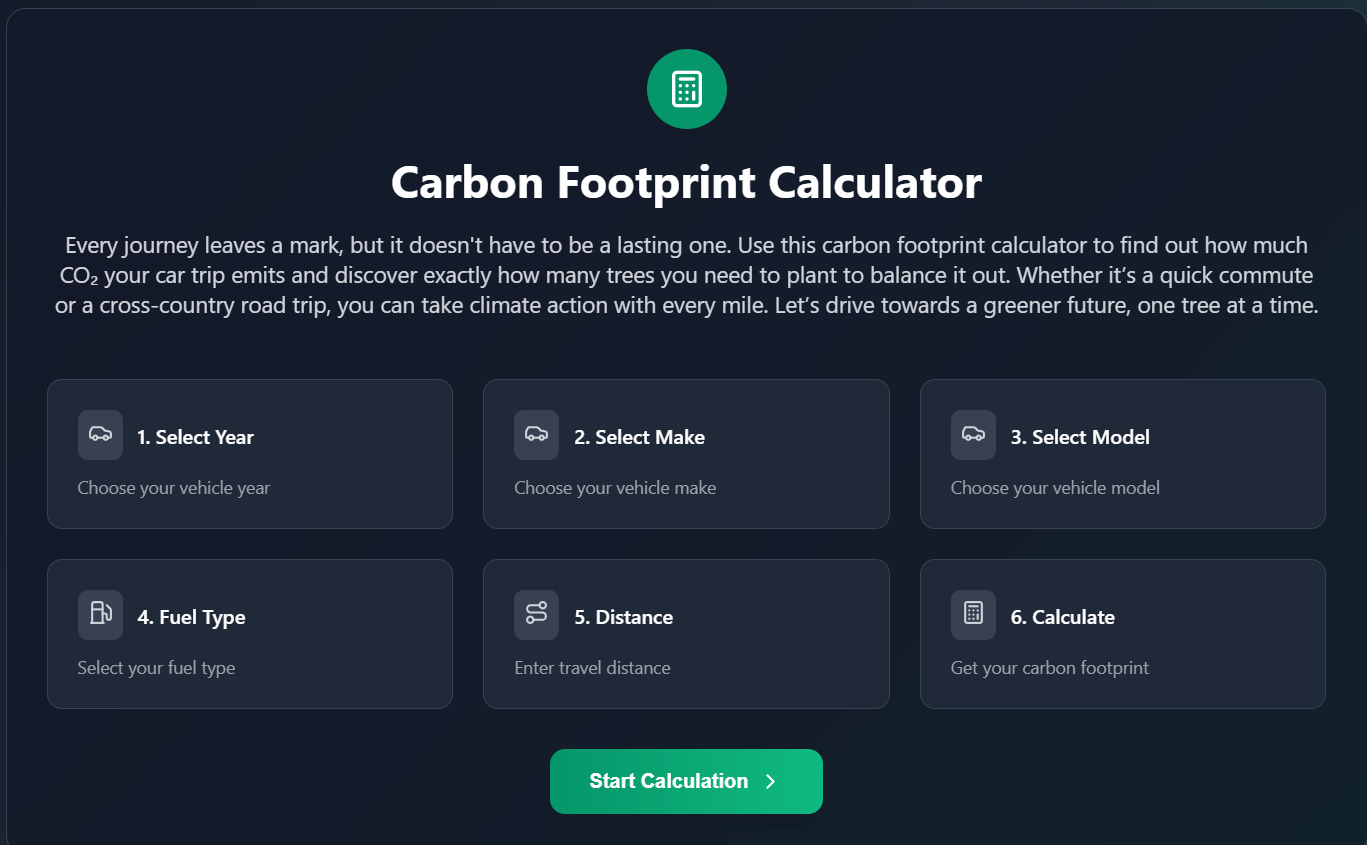
Task: Click the route icon on the Distance card
Action: pos(536,615)
